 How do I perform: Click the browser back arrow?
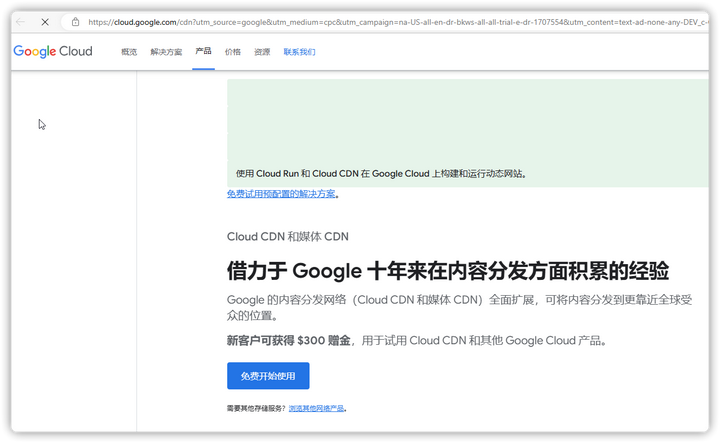click(20, 22)
